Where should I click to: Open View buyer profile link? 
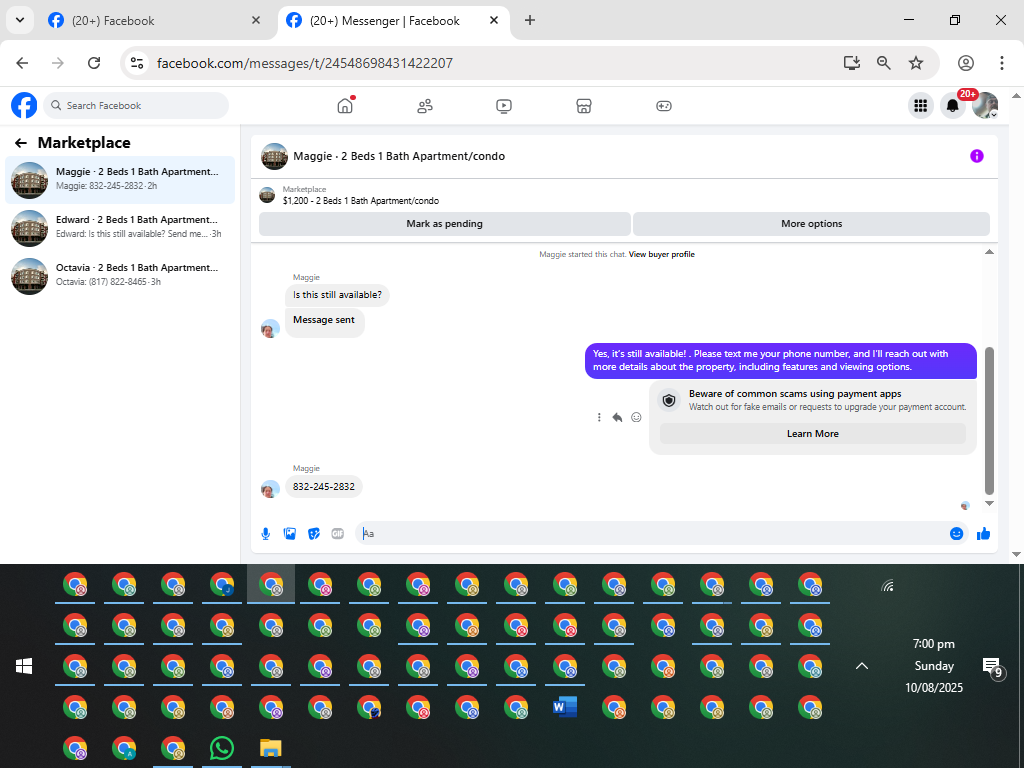pos(662,254)
